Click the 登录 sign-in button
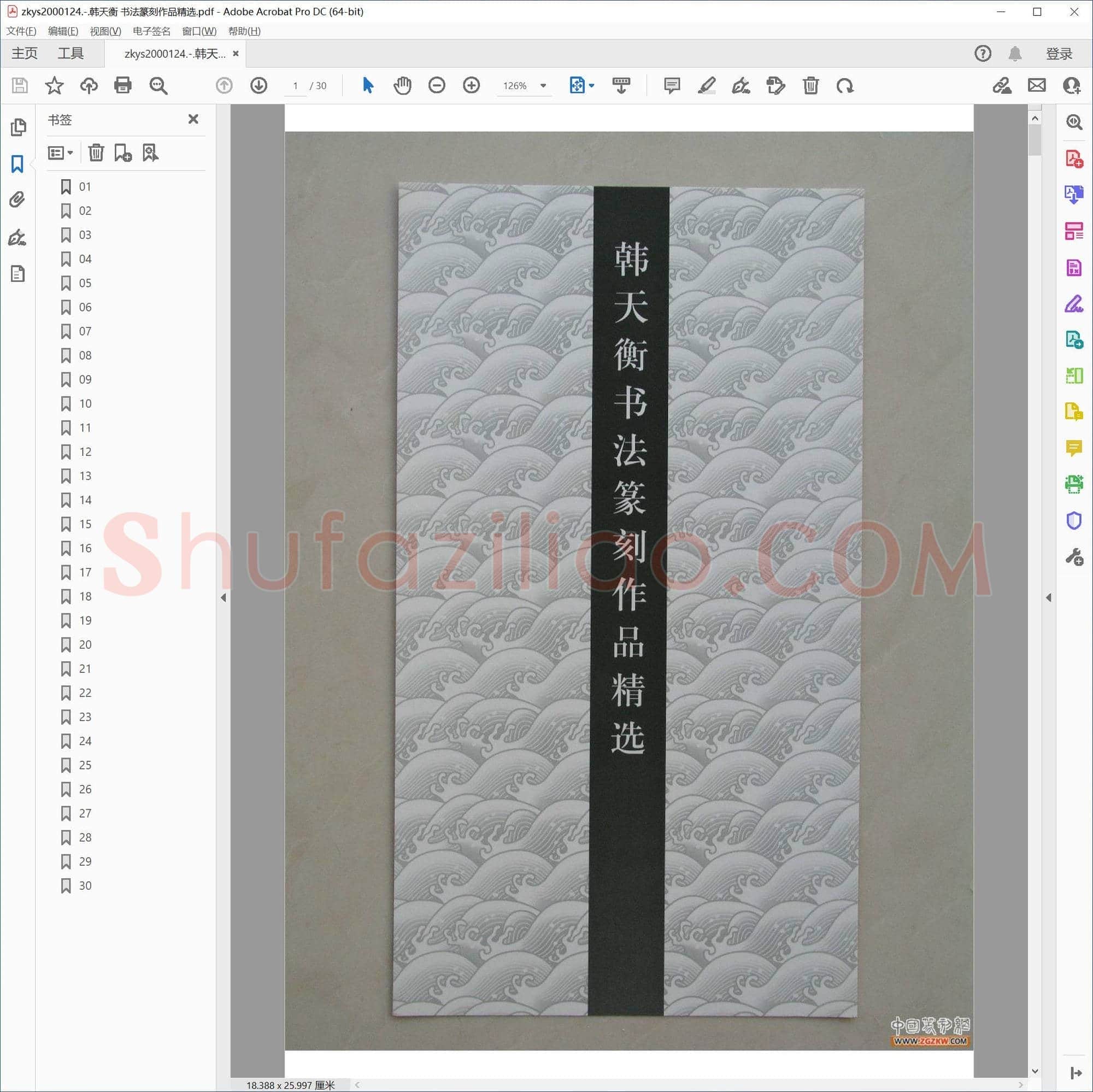 point(1059,54)
